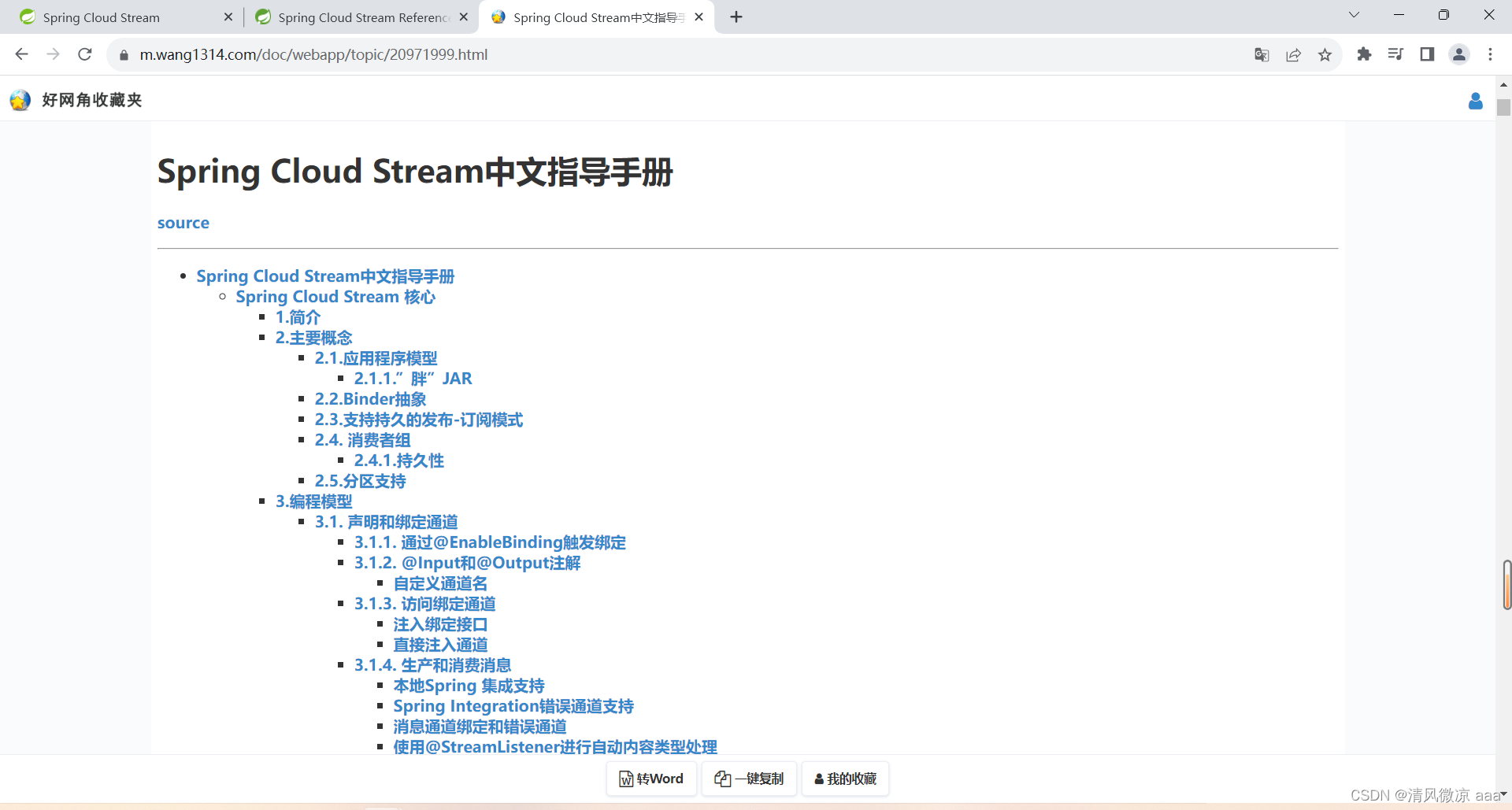This screenshot has width=1512, height=810.
Task: Switch to the first Spring Cloud Stream tab
Action: click(122, 17)
